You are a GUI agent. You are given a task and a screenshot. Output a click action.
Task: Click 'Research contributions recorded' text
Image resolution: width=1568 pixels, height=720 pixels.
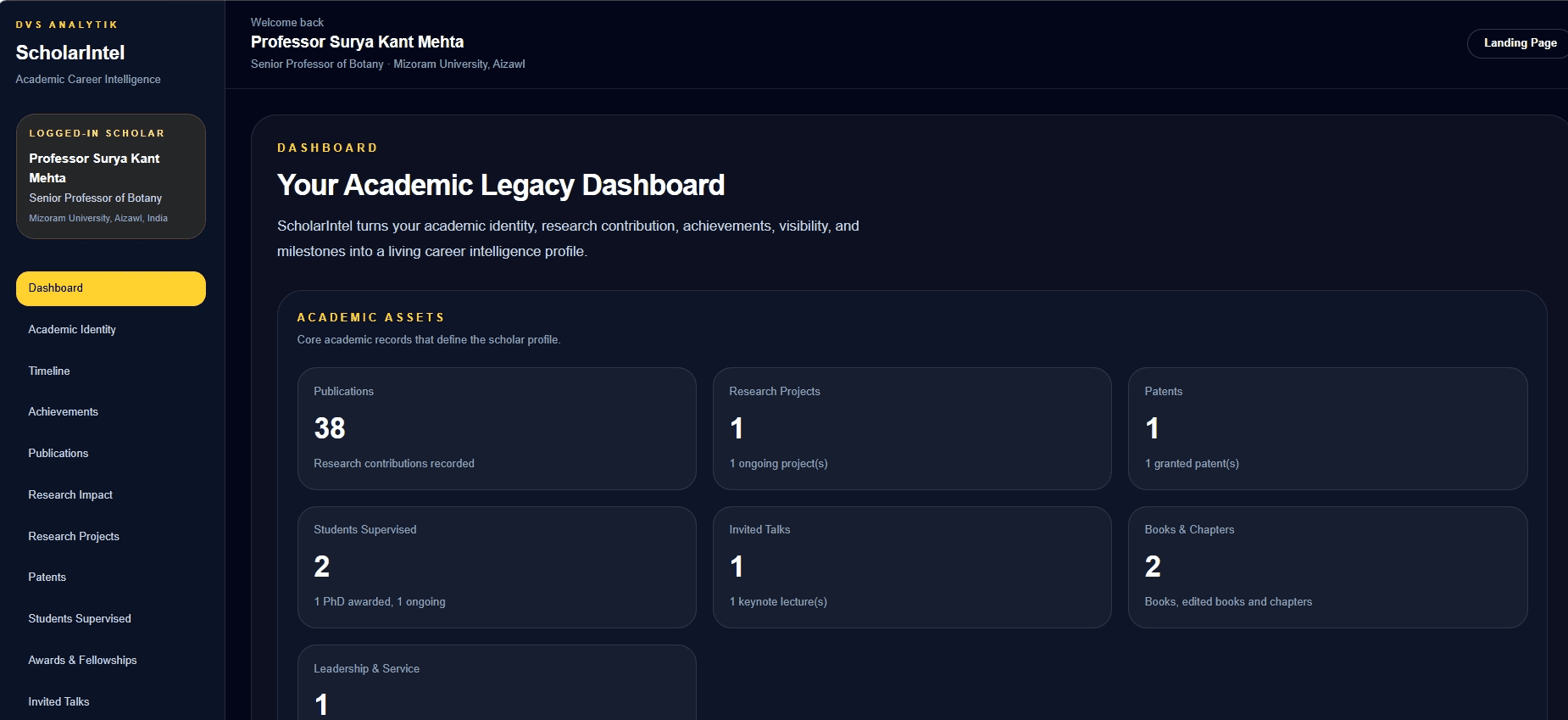click(x=394, y=464)
